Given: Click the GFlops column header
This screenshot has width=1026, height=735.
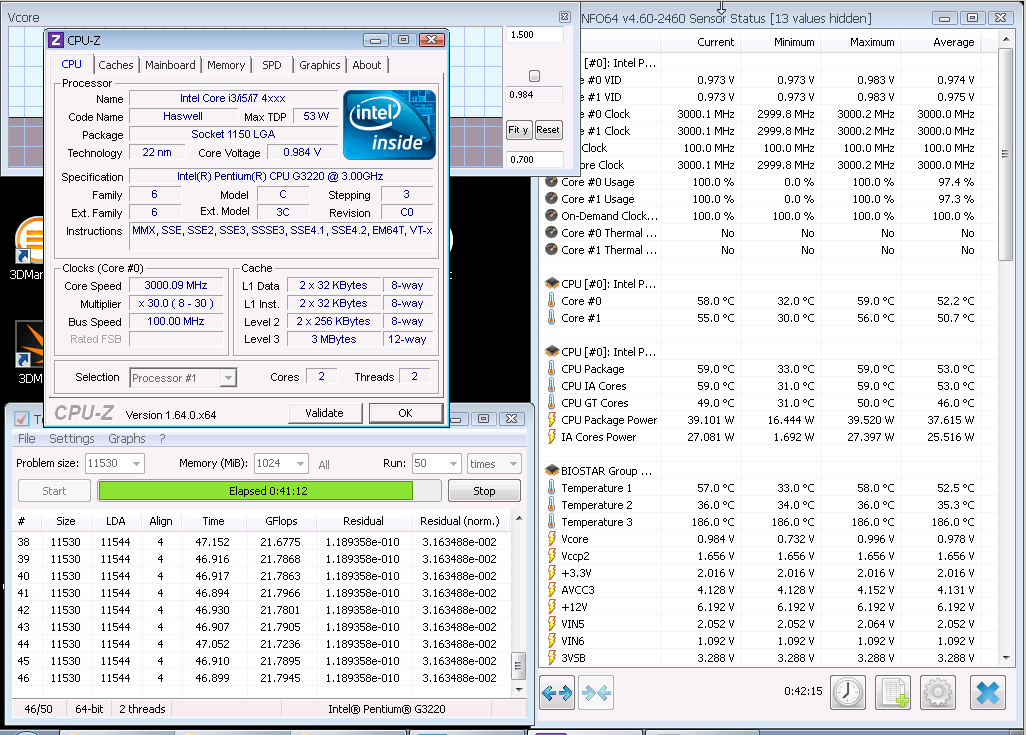Looking at the screenshot, I should [x=281, y=521].
